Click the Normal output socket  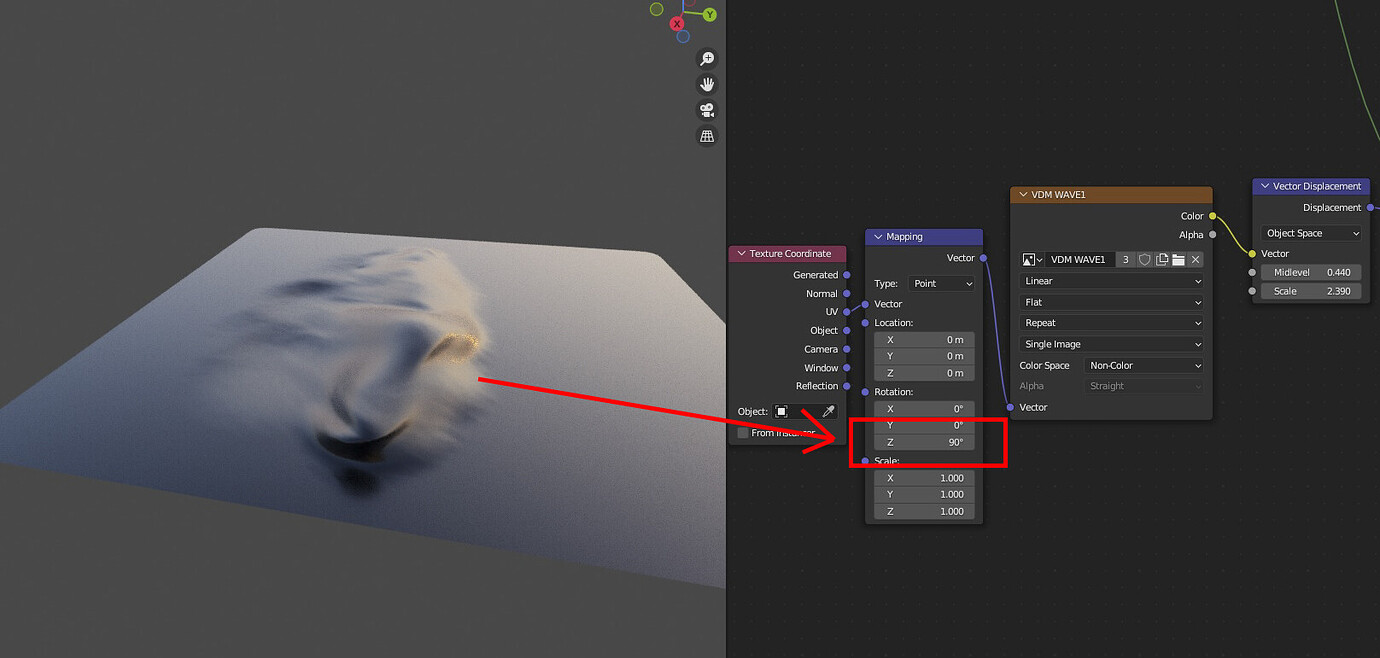(847, 294)
